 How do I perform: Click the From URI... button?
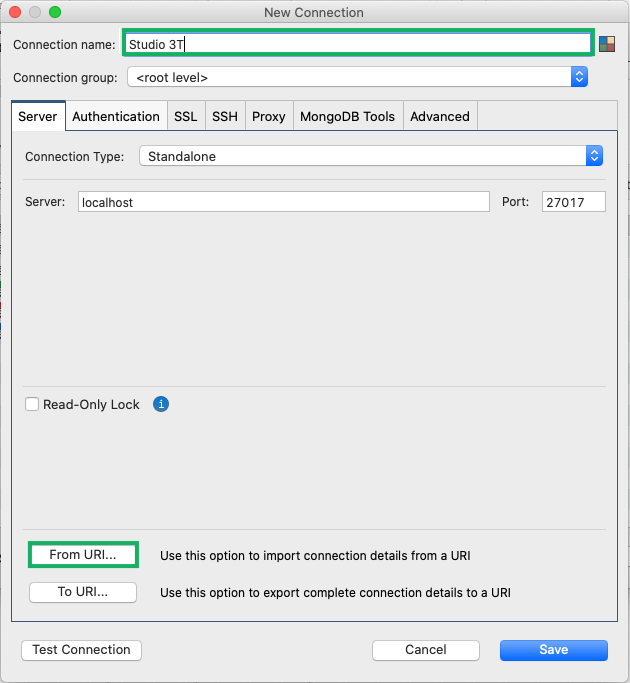pos(83,555)
